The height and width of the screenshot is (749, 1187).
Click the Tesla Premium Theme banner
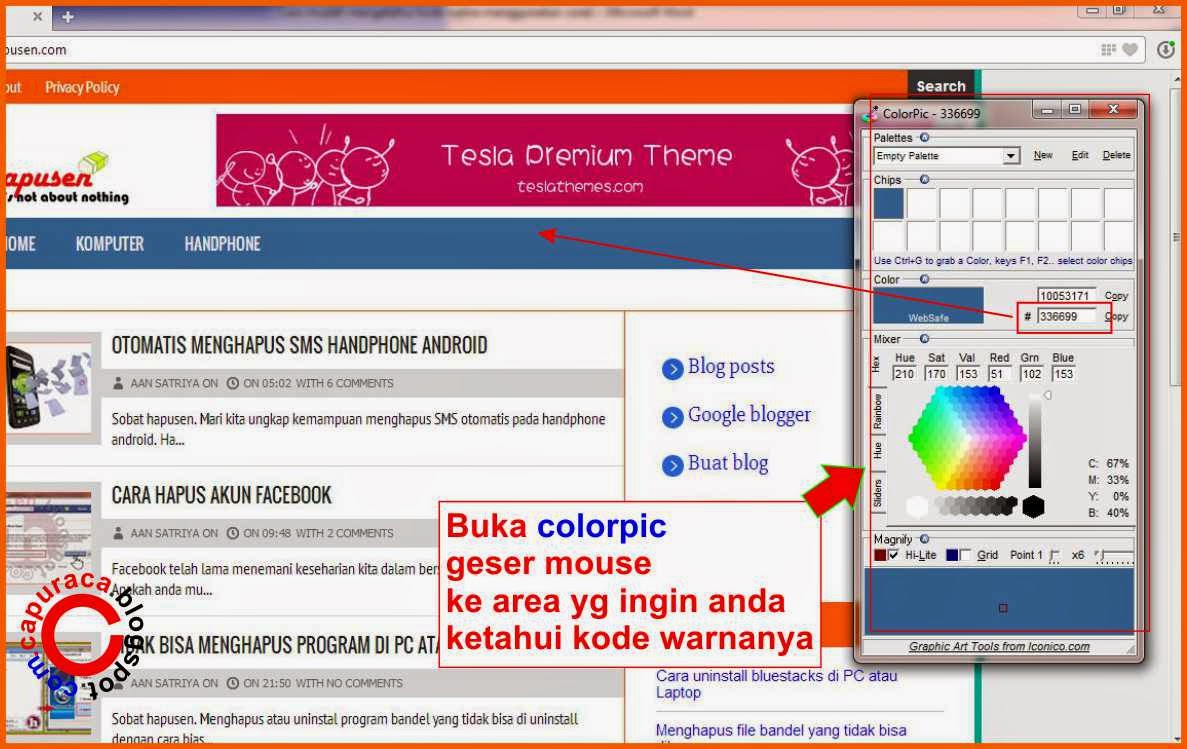tap(535, 160)
